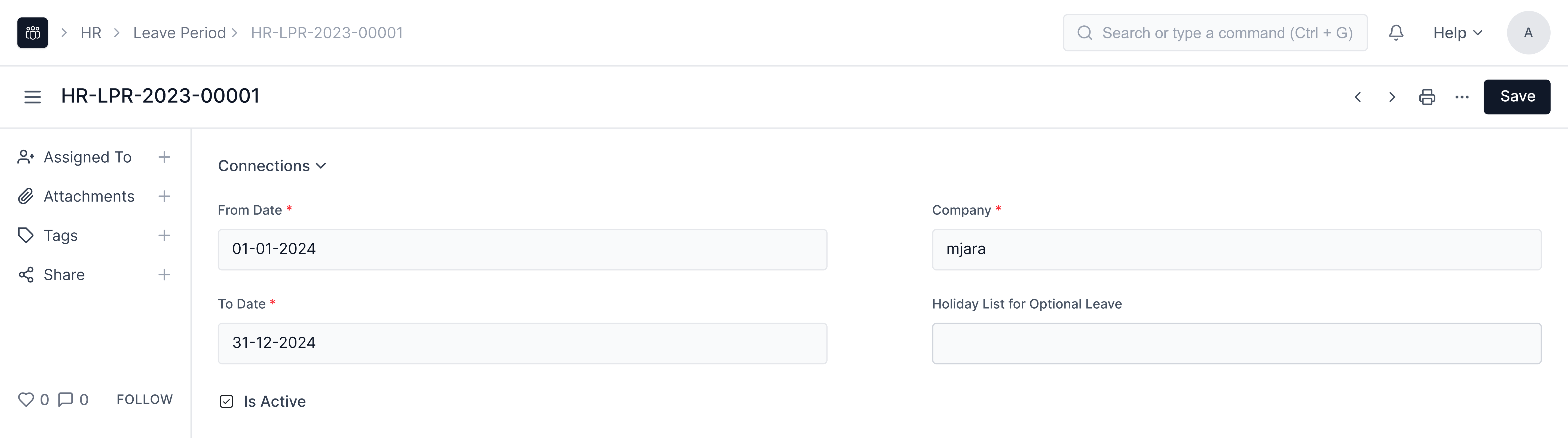Click the Holiday List for Optional Leave field
Viewport: 1568px width, 438px height.
coord(1236,343)
